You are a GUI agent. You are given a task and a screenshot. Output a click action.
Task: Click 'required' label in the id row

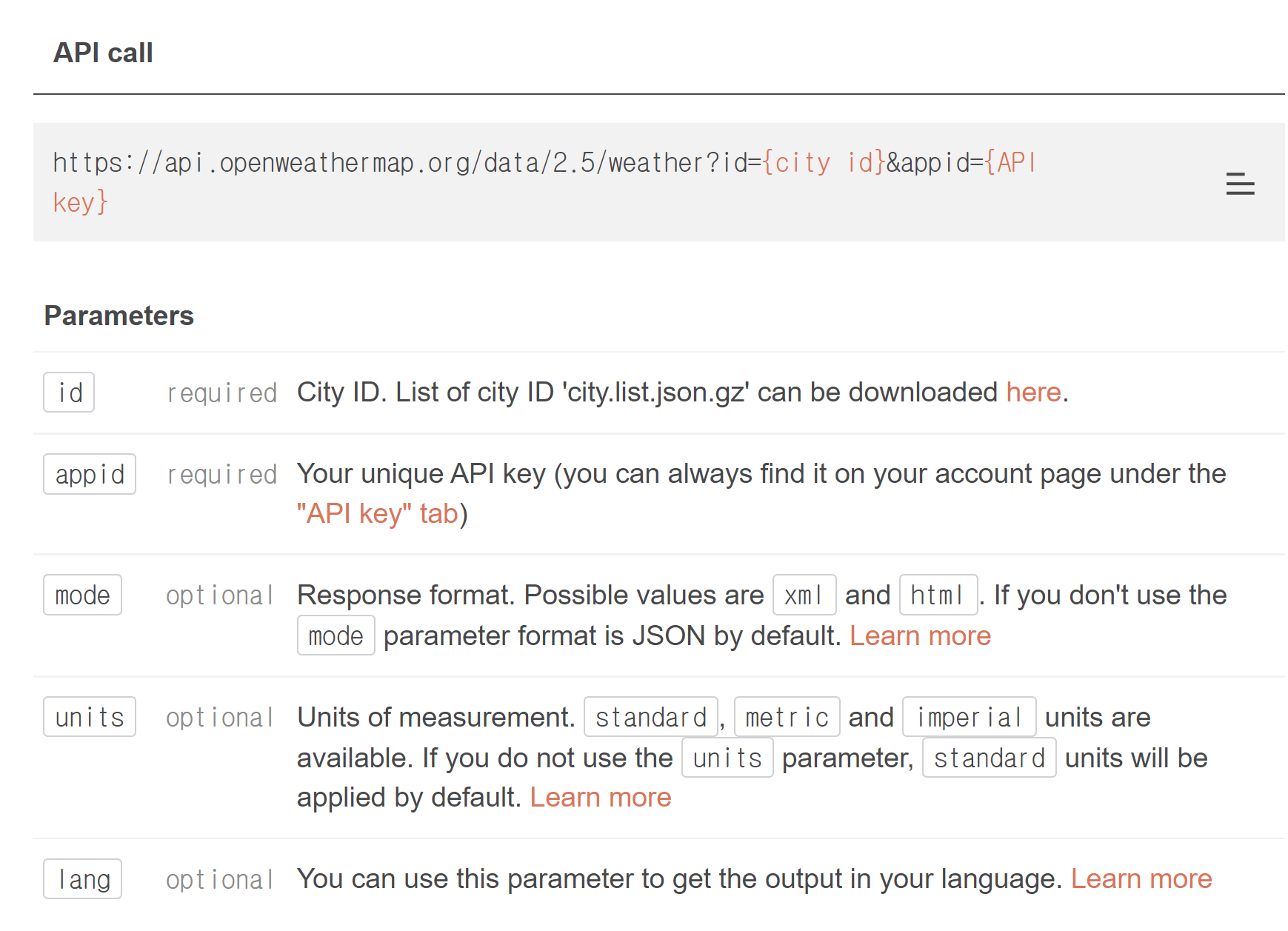click(x=221, y=393)
